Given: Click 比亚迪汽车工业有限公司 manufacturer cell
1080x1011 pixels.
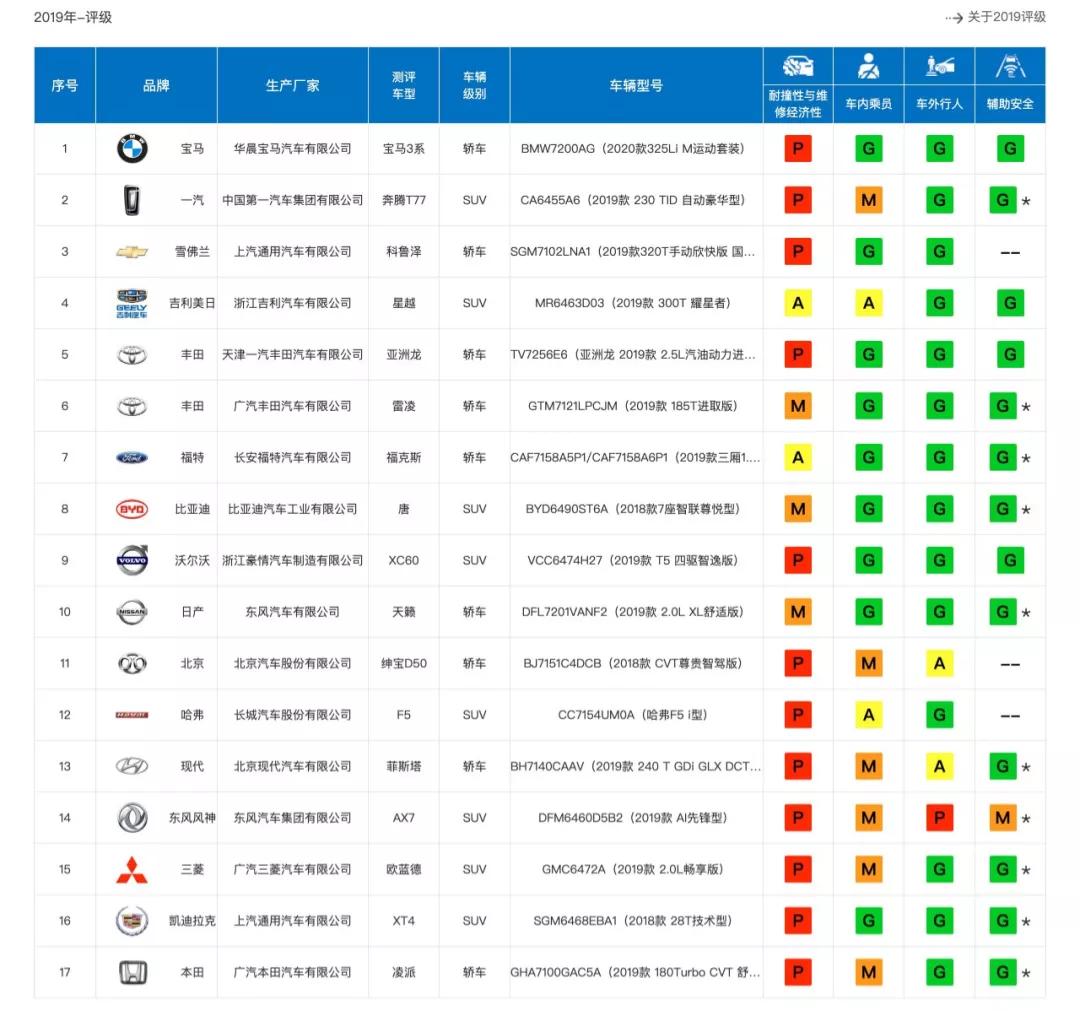Looking at the screenshot, I should [x=293, y=510].
